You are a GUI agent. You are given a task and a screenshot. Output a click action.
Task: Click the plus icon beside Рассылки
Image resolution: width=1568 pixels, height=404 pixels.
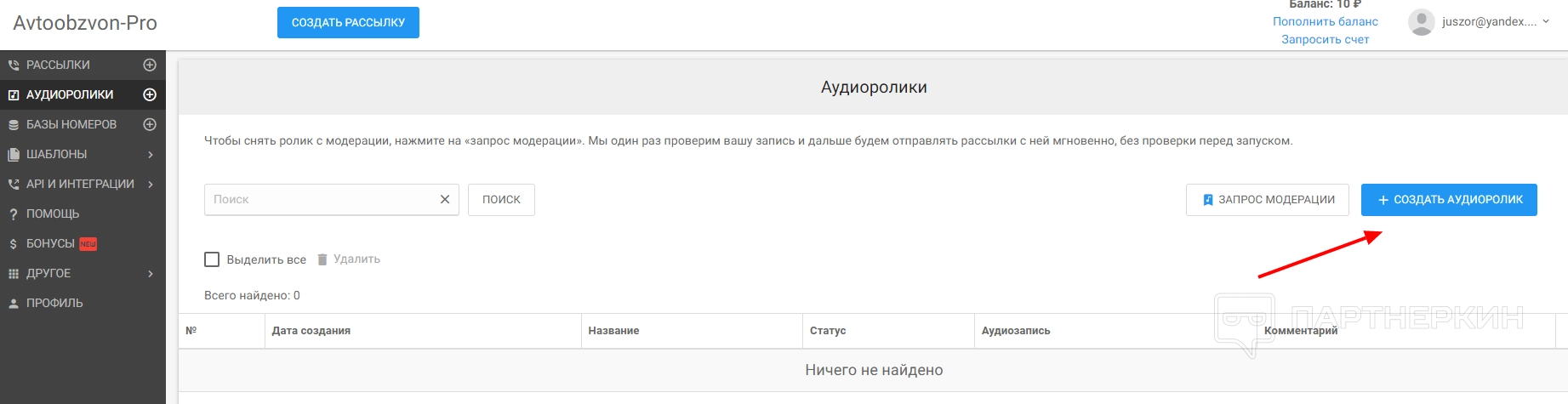[x=150, y=65]
